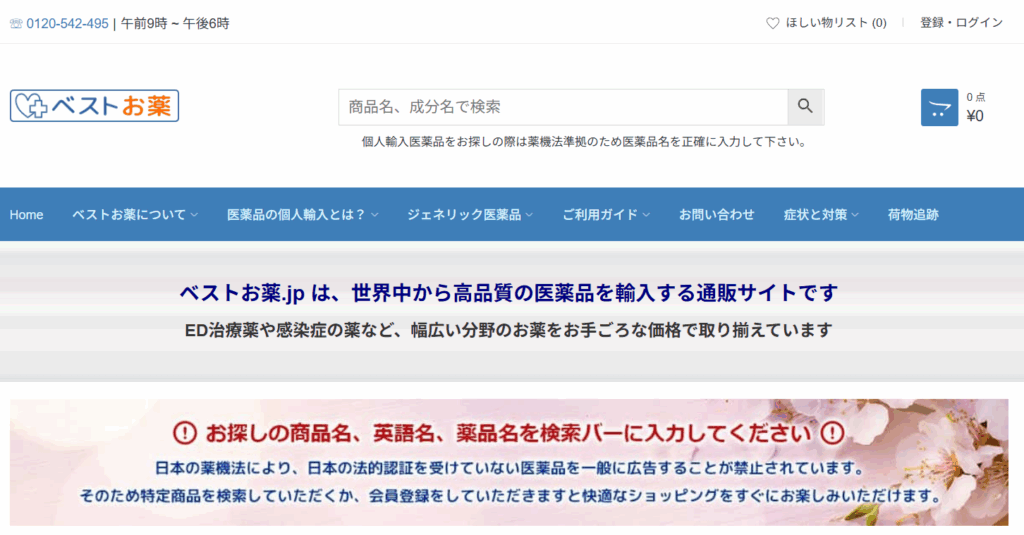
Task: Click the left warning exclamation icon in banner
Action: point(185,433)
